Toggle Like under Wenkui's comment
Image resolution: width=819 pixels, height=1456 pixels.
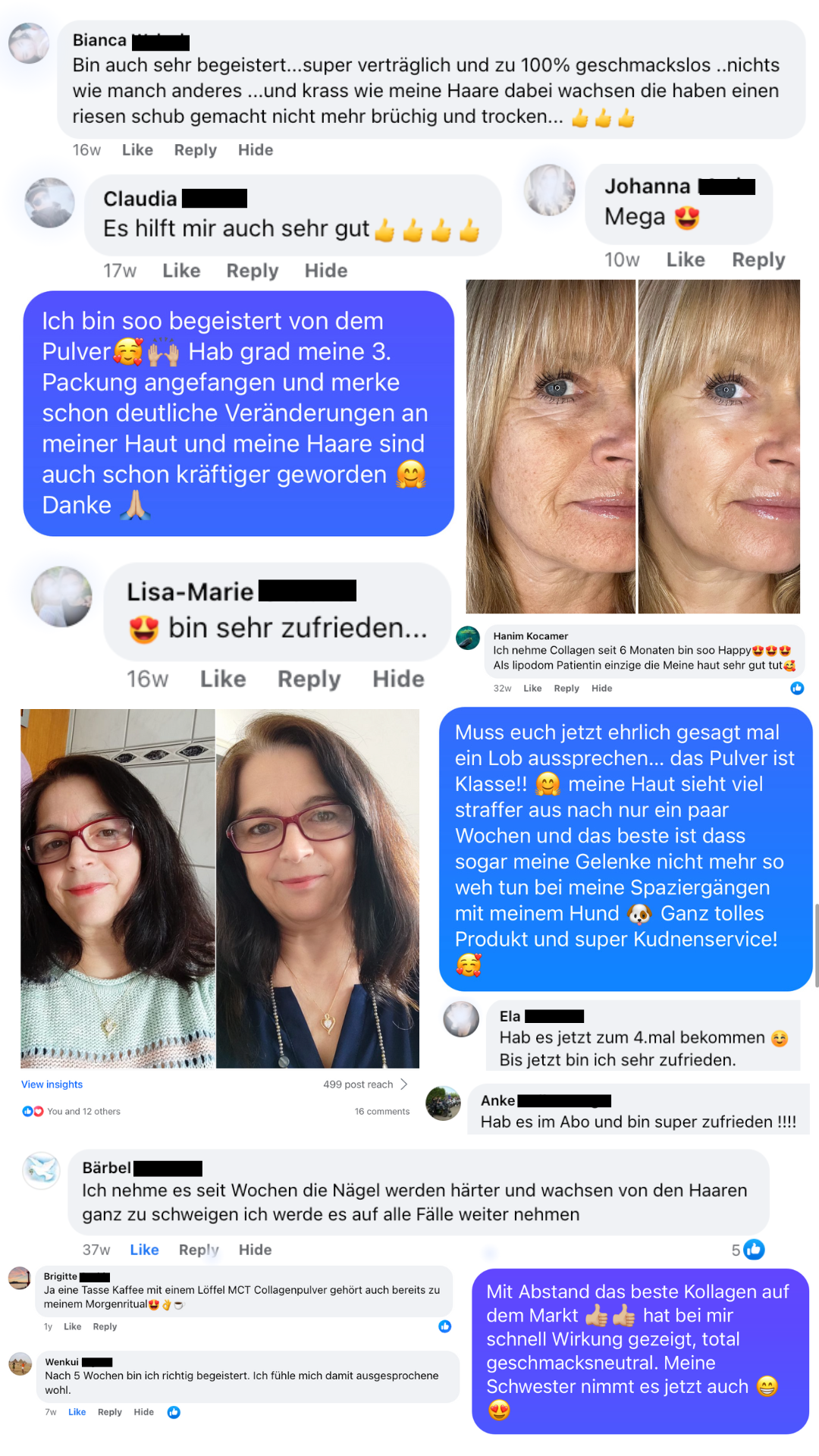click(x=77, y=1412)
